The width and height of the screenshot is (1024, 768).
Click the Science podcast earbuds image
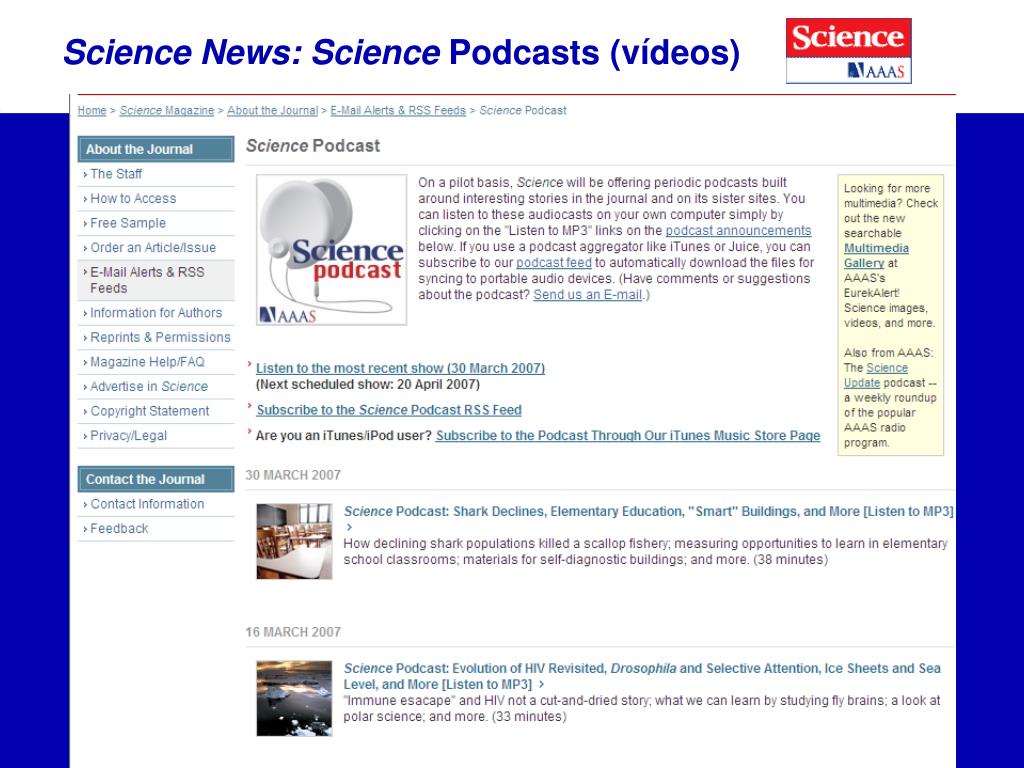tap(331, 249)
